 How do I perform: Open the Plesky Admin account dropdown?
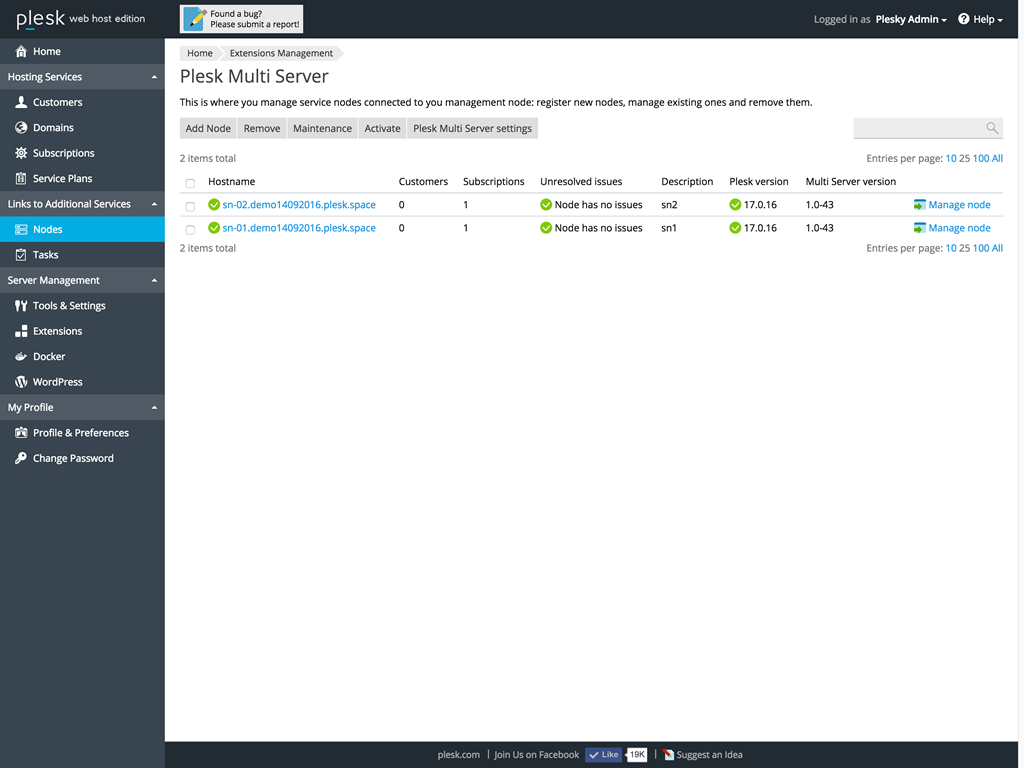911,20
